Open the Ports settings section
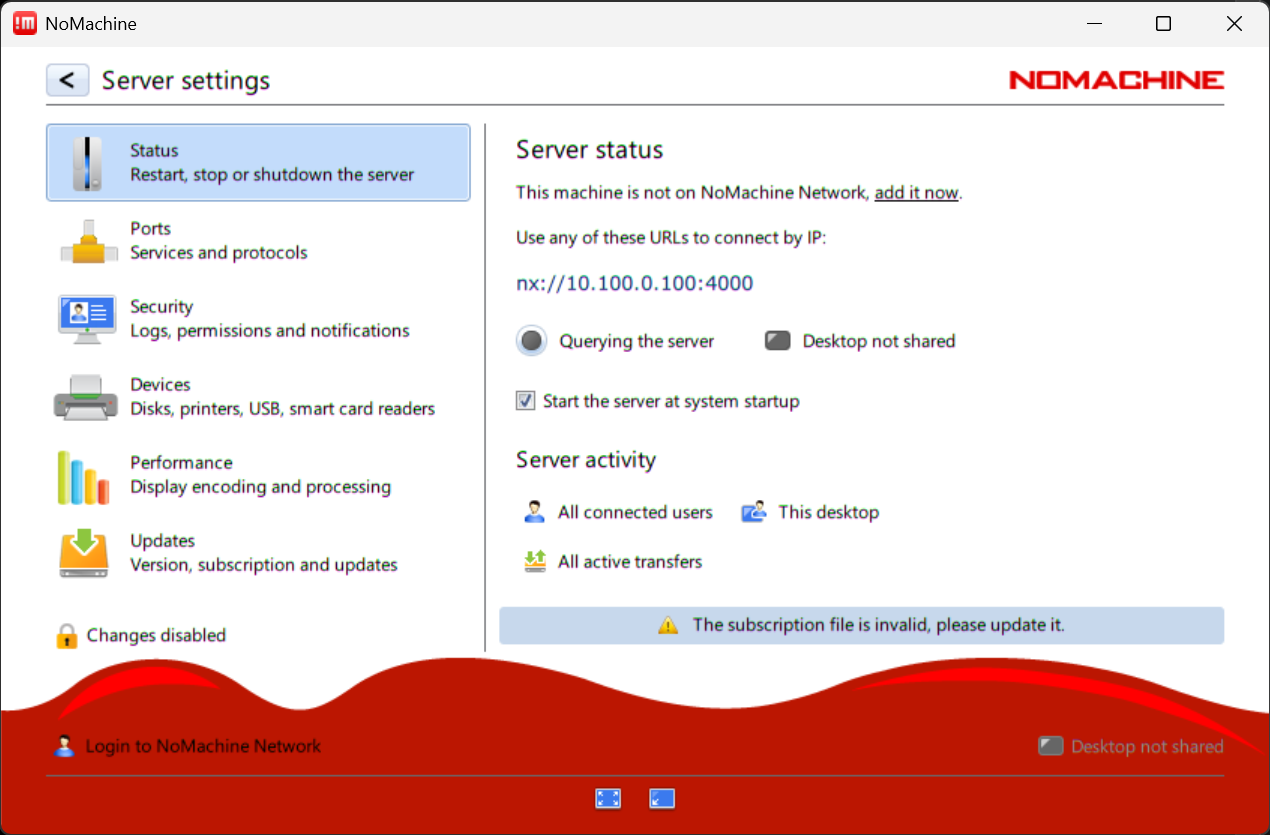This screenshot has height=835, width=1270. coord(218,241)
